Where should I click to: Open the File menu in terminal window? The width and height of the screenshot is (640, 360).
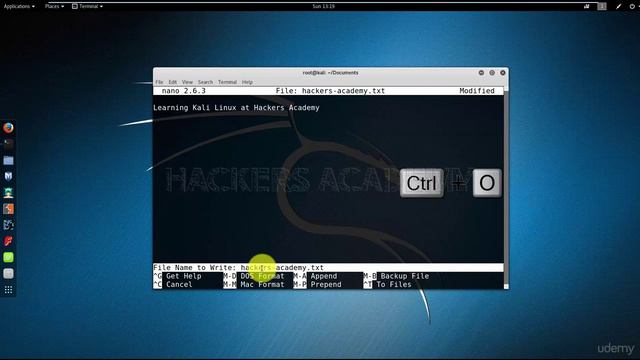point(159,82)
